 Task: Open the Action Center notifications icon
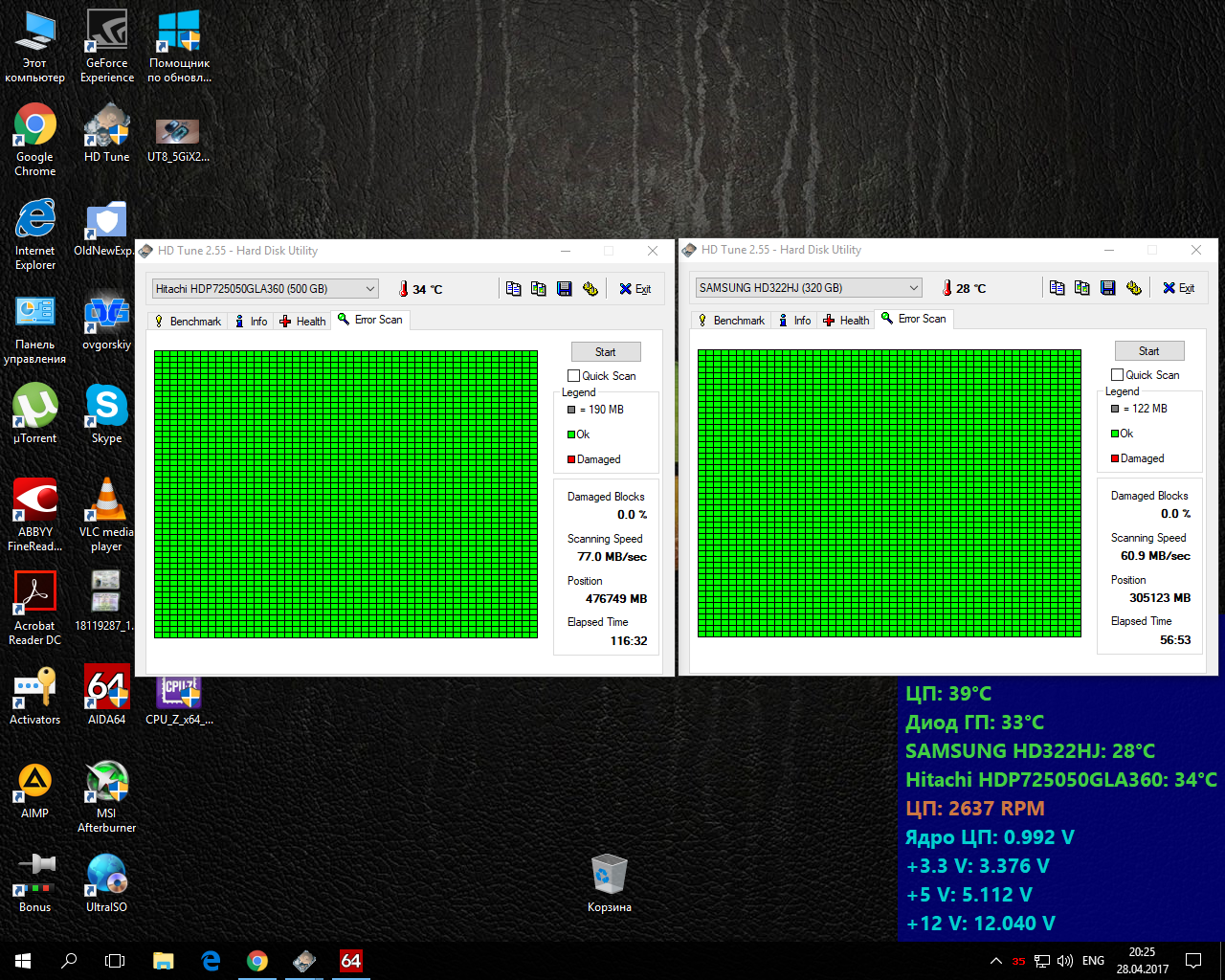pos(1193,961)
